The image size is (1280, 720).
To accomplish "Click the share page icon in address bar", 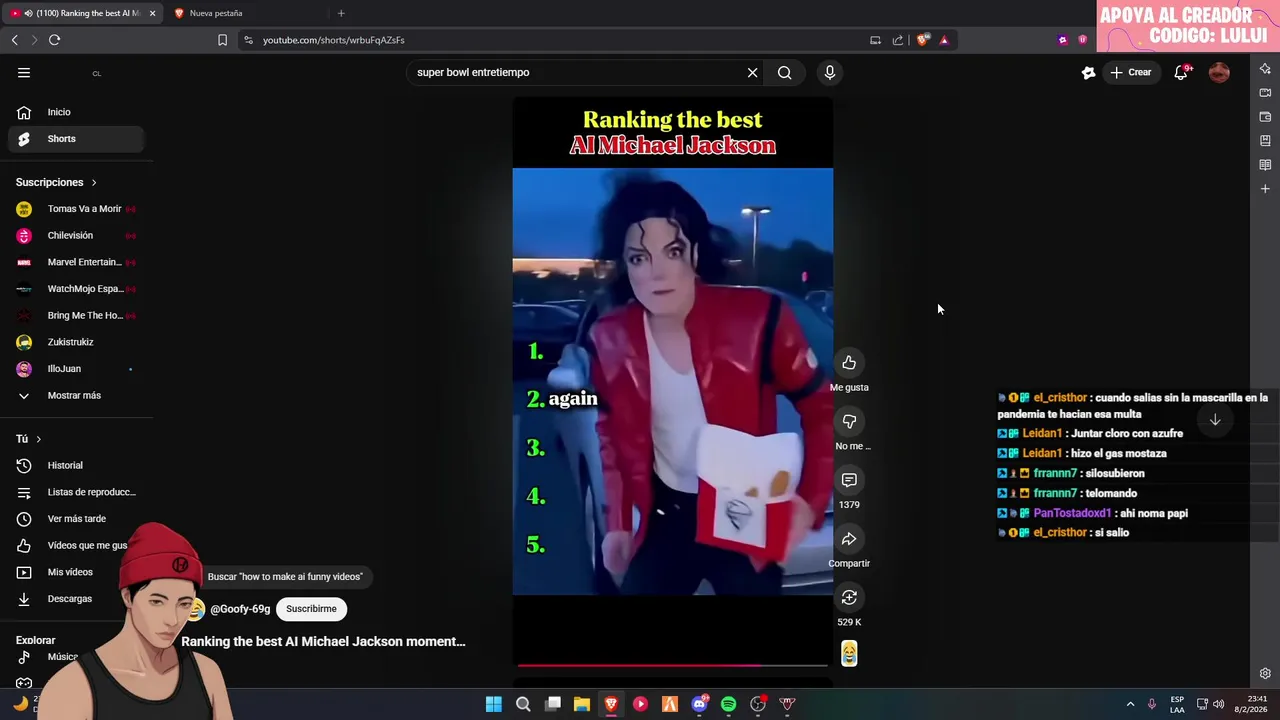I will pyautogui.click(x=898, y=40).
